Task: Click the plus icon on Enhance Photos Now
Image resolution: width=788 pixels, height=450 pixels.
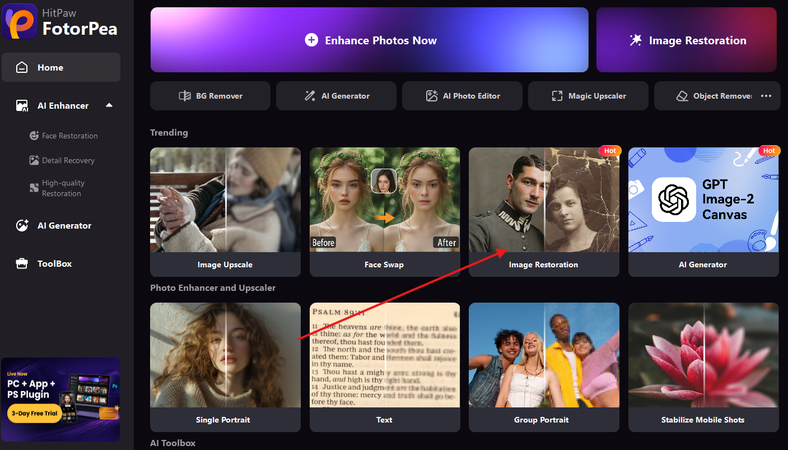Action: [311, 40]
